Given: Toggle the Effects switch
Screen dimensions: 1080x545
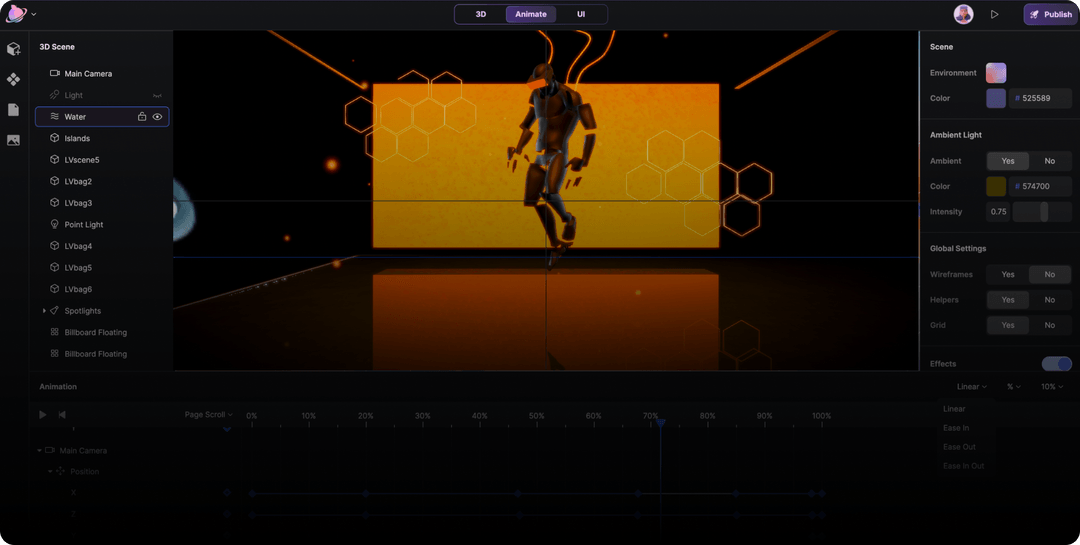Looking at the screenshot, I should click(x=1056, y=364).
